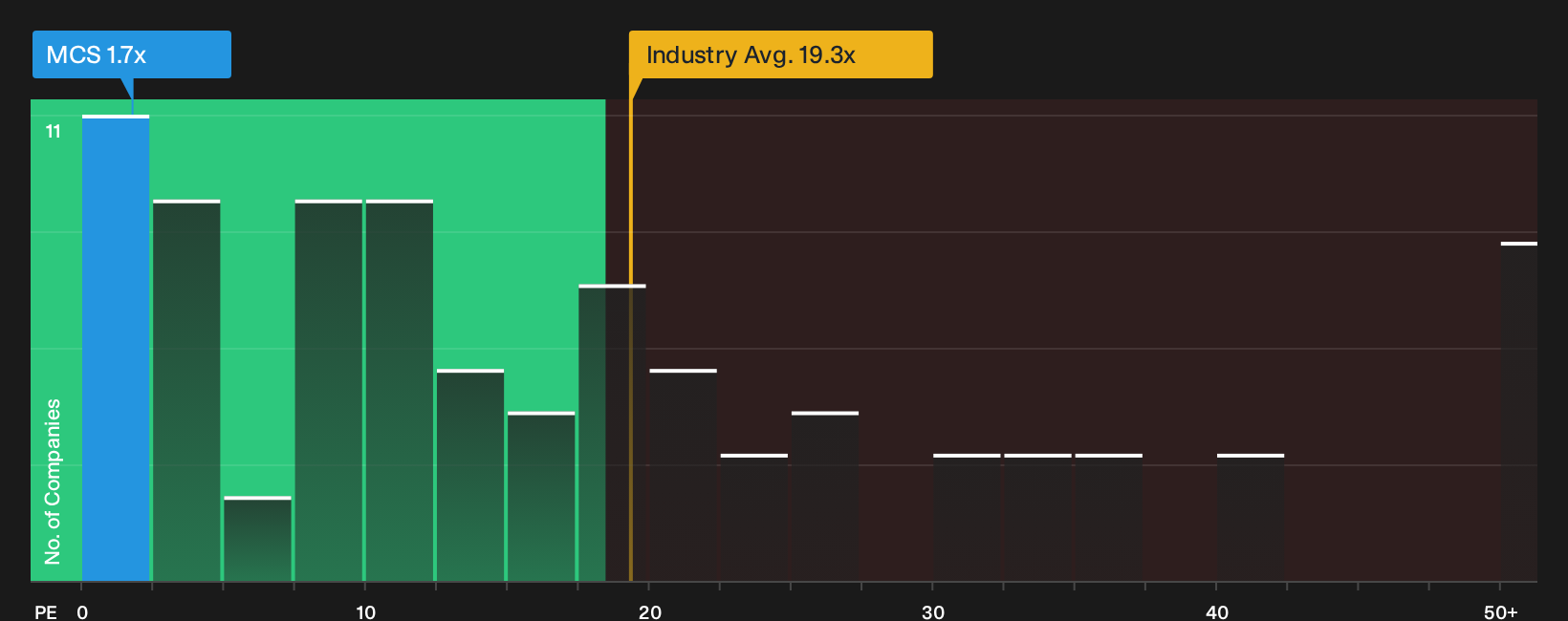This screenshot has height=621, width=1568.
Task: Click the '20' x-axis tick label
Action: [650, 611]
